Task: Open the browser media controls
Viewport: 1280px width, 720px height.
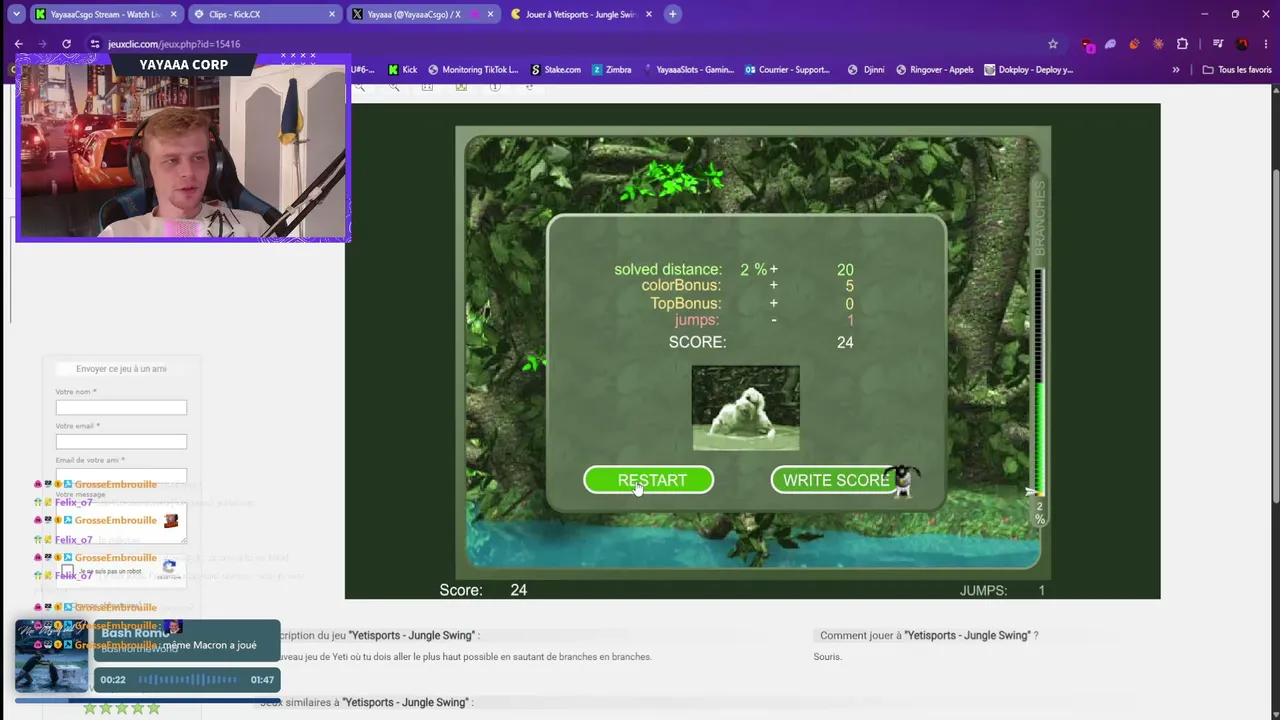Action: point(1218,44)
